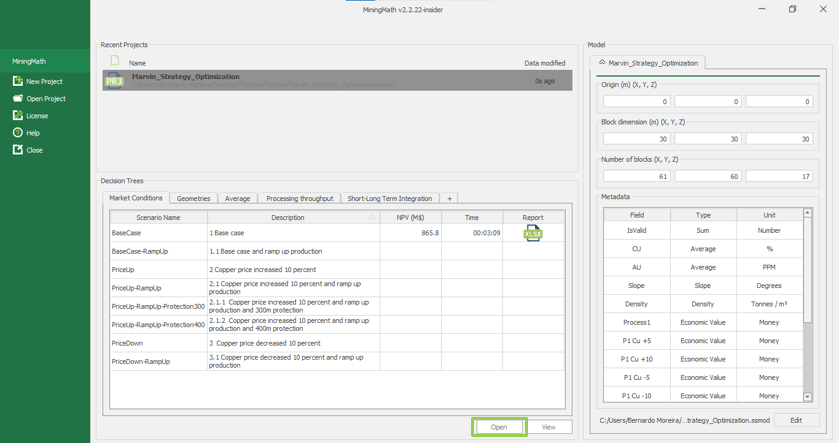Click the Open Project folder icon
The width and height of the screenshot is (839, 443).
[x=17, y=98]
